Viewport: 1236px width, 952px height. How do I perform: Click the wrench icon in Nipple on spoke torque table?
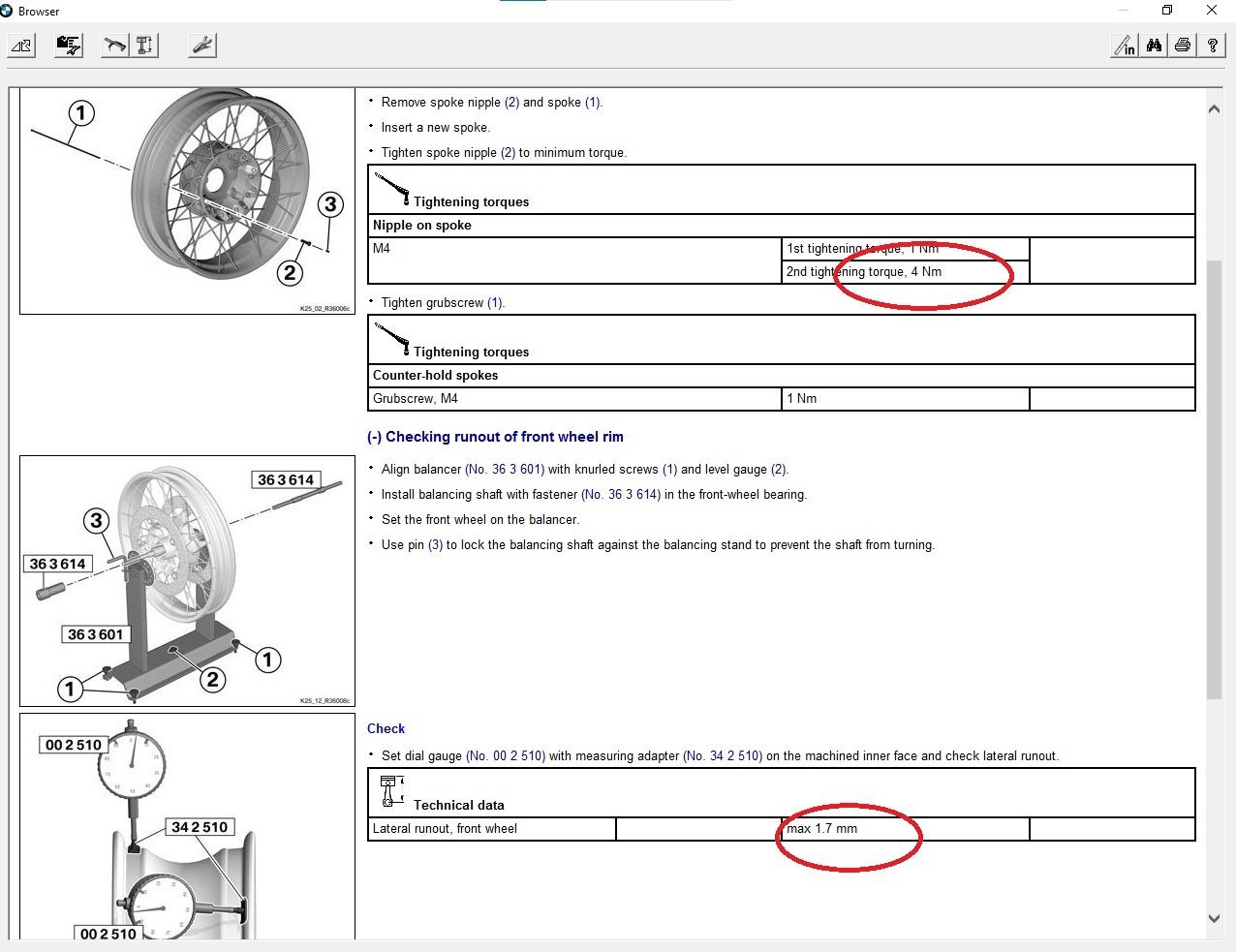[x=392, y=189]
